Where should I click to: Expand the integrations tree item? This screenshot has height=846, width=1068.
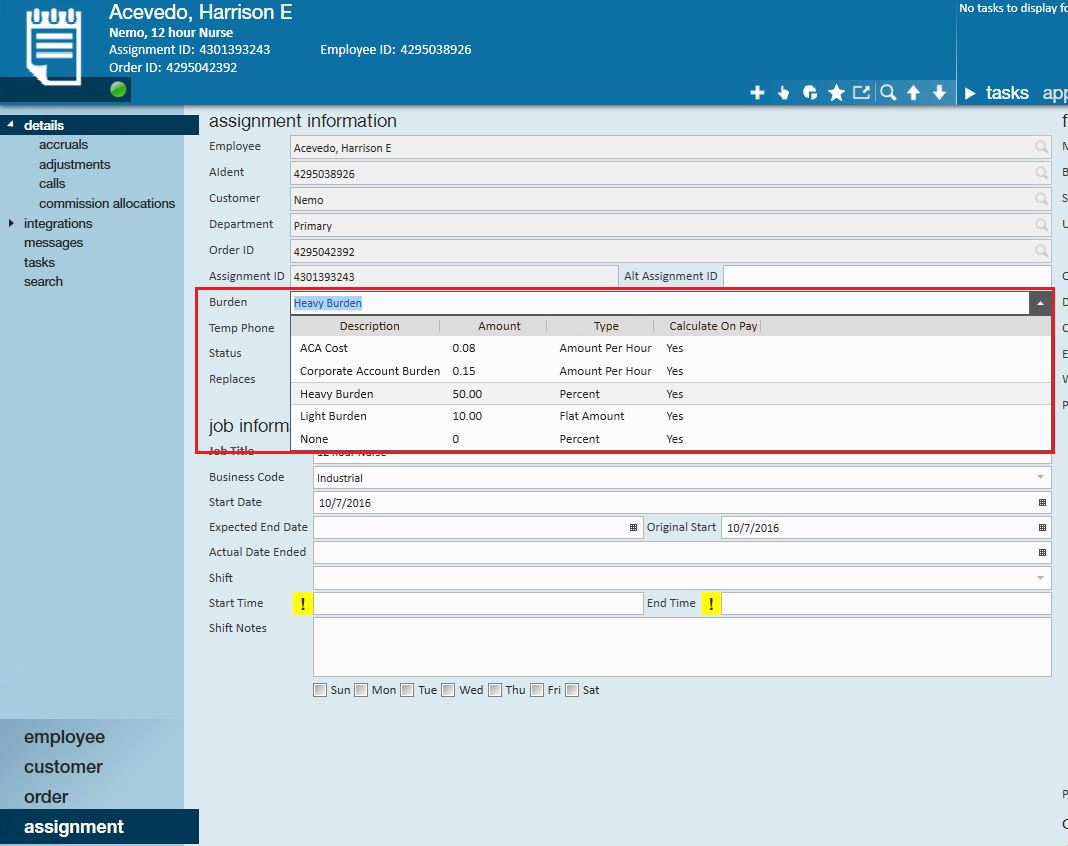(11, 223)
